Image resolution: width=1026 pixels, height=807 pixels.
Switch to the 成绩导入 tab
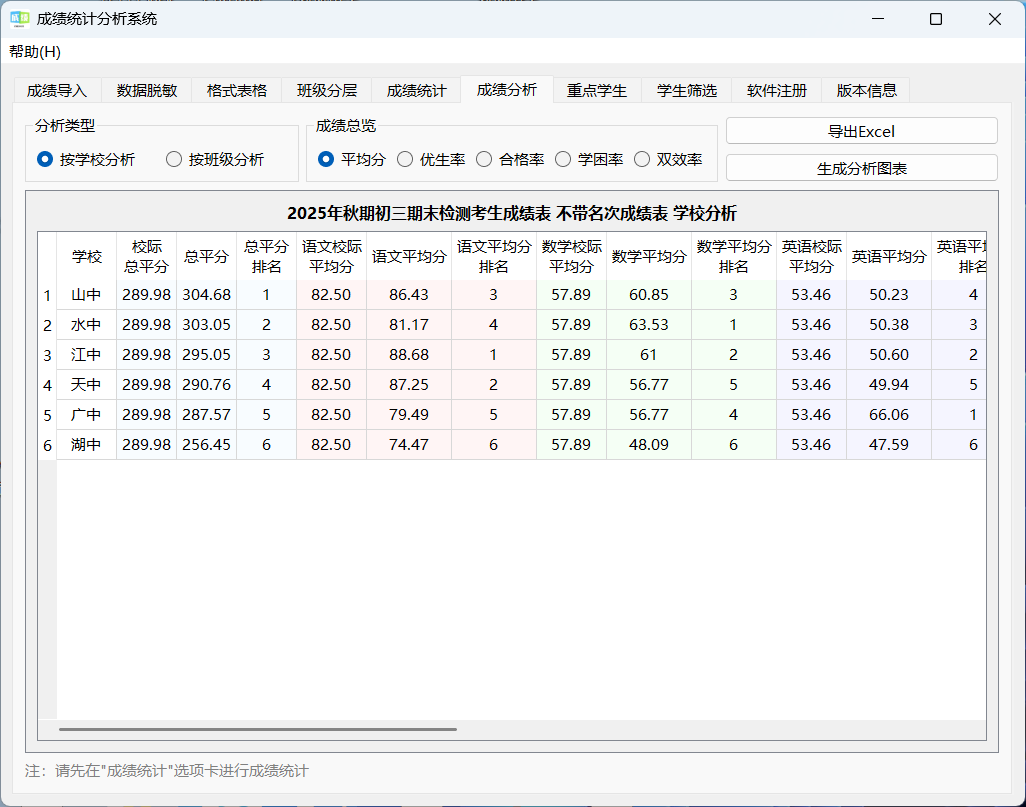pyautogui.click(x=55, y=89)
